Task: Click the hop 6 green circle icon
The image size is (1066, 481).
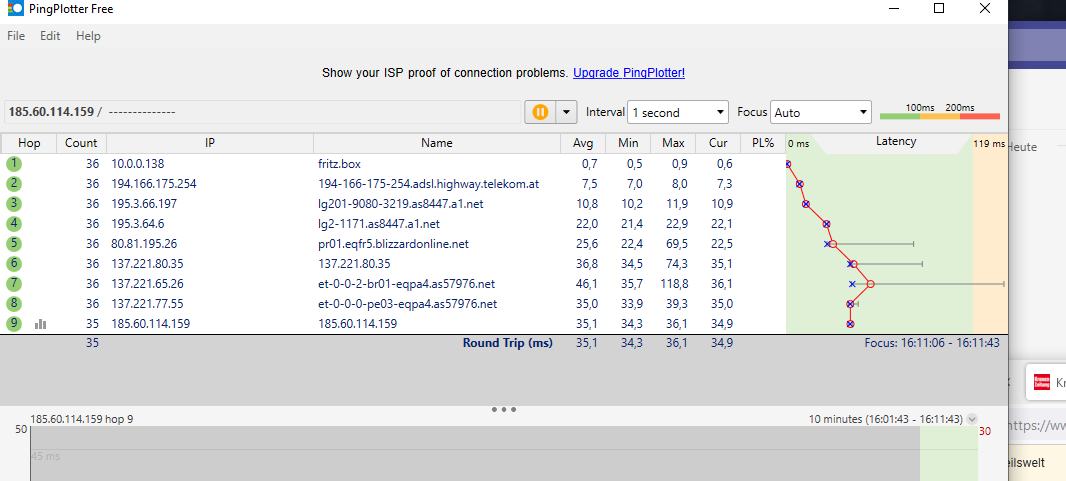Action: click(x=14, y=264)
